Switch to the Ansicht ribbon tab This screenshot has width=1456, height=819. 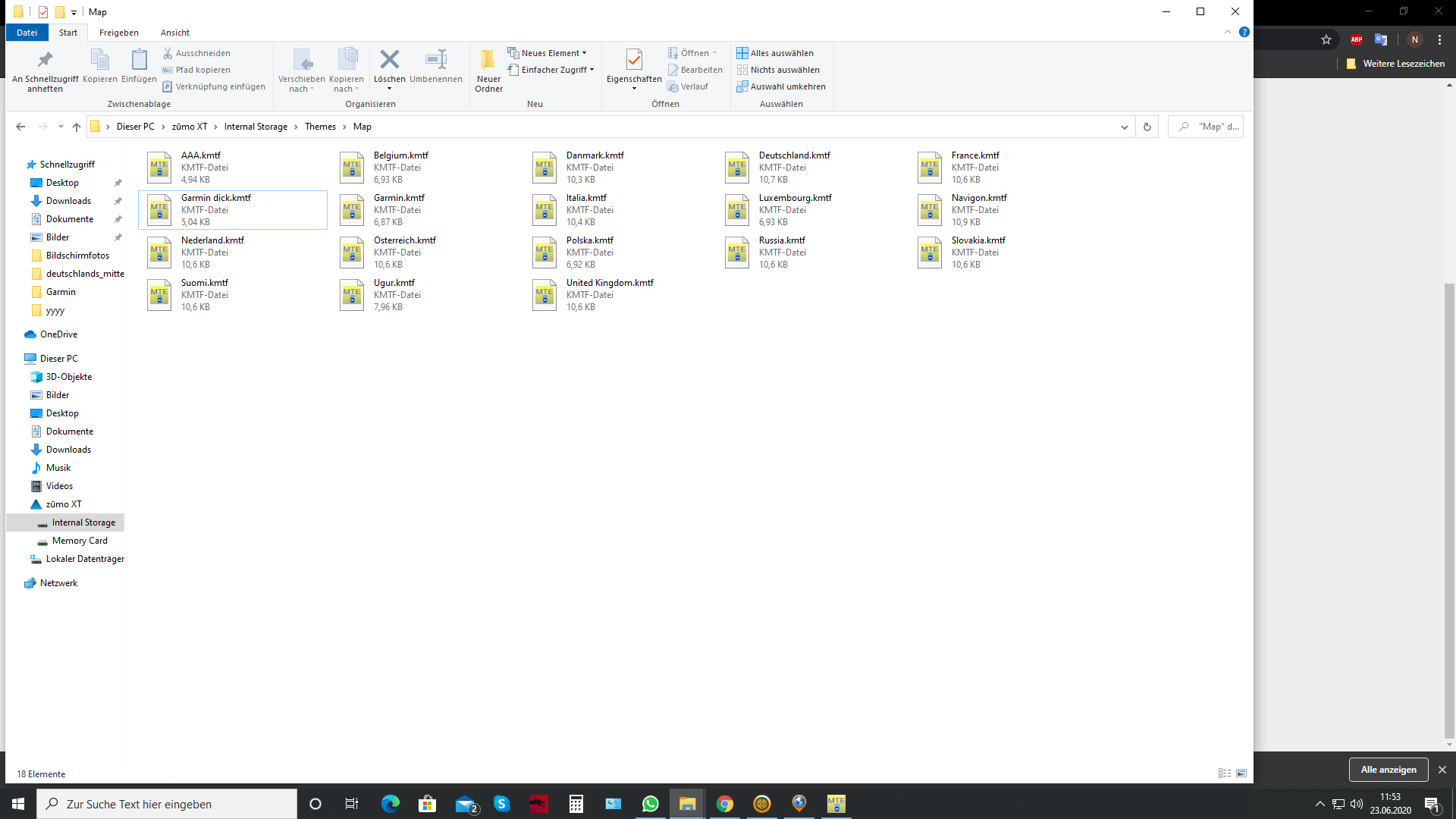pyautogui.click(x=175, y=33)
